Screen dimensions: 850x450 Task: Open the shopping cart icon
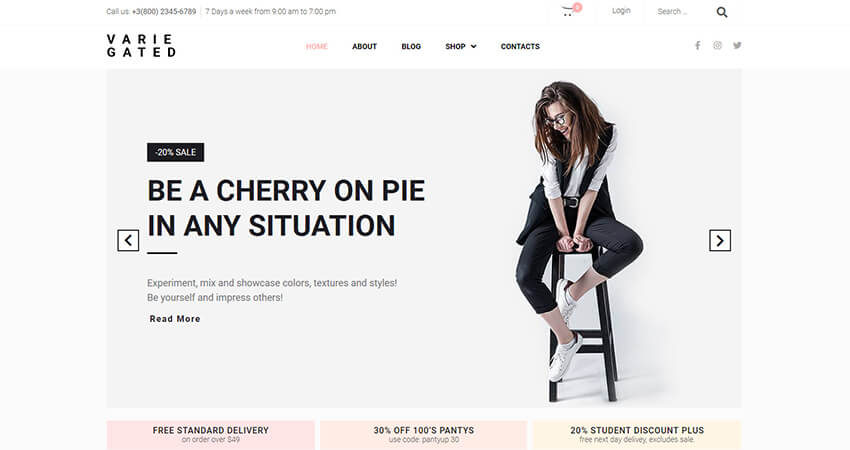[x=568, y=11]
